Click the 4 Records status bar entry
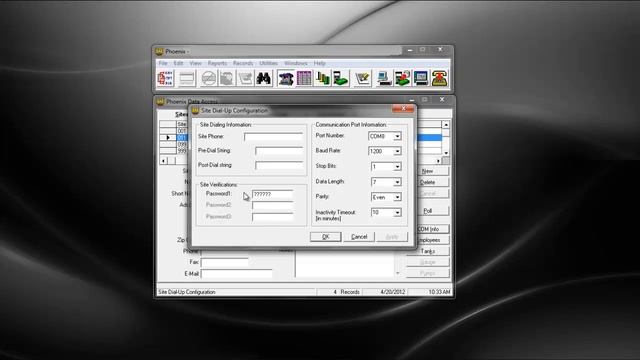 coord(346,292)
